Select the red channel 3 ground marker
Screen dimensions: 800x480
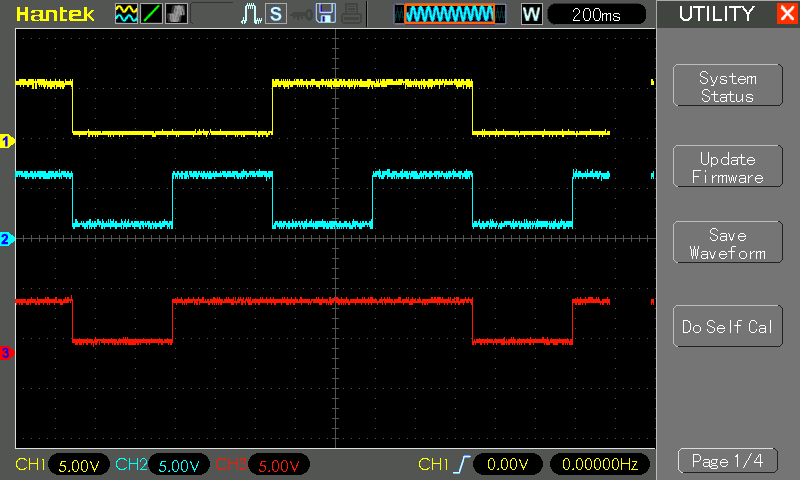[6, 352]
